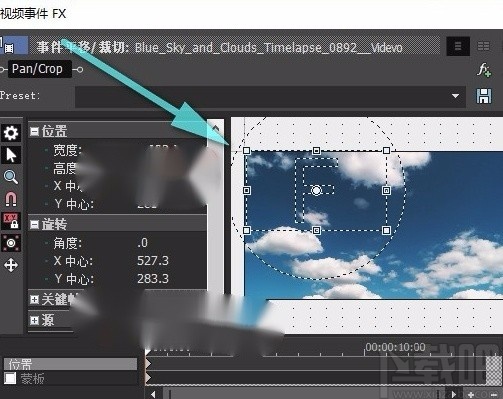Toggle the snapping magnet icon
Image resolution: width=503 pixels, height=399 pixels.
11,199
